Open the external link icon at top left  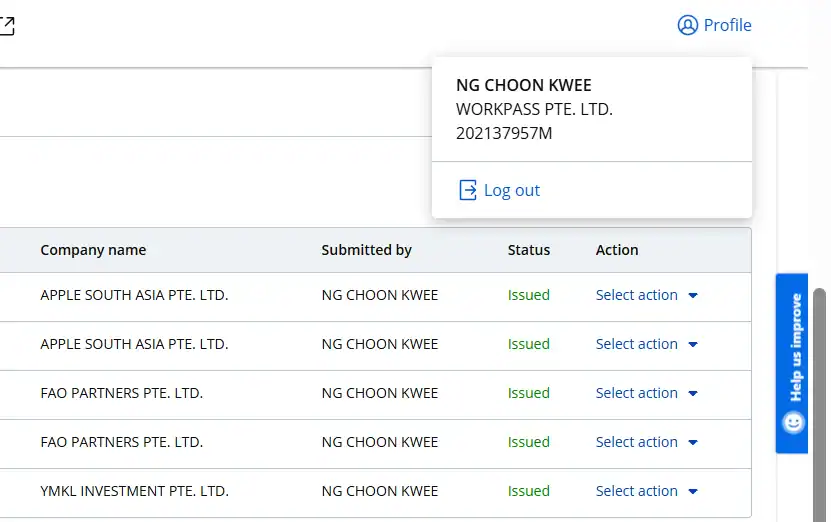pos(6,26)
